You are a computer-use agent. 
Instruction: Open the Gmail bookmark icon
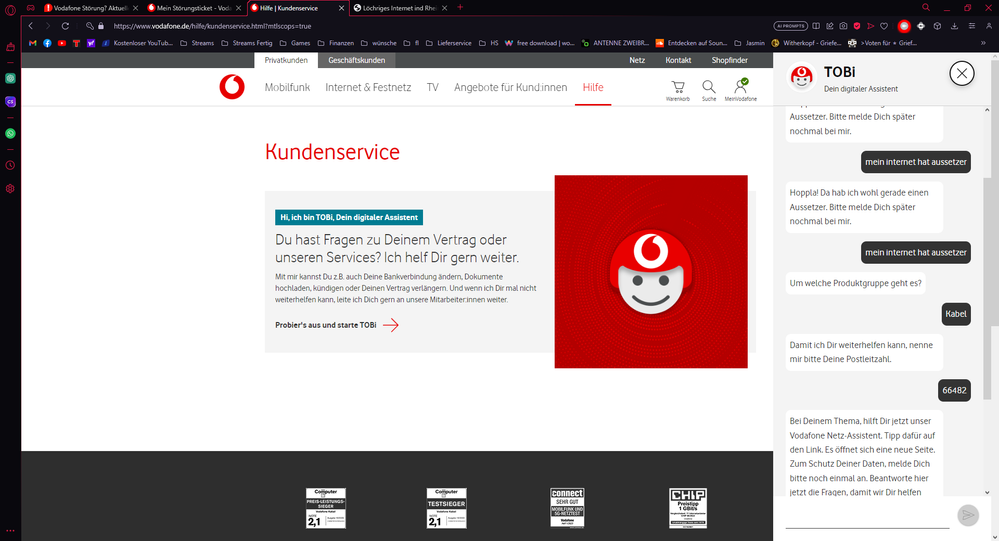point(32,43)
